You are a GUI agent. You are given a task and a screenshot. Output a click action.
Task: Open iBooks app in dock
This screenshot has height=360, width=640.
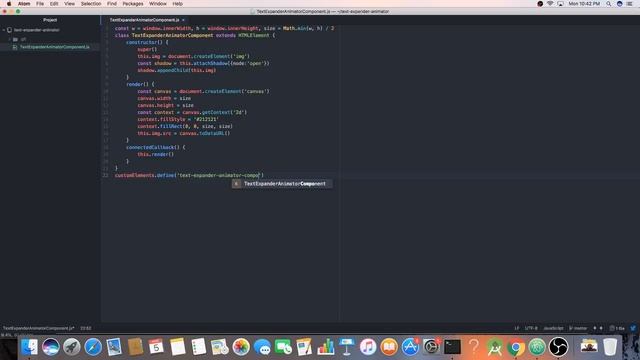pyautogui.click(x=389, y=347)
